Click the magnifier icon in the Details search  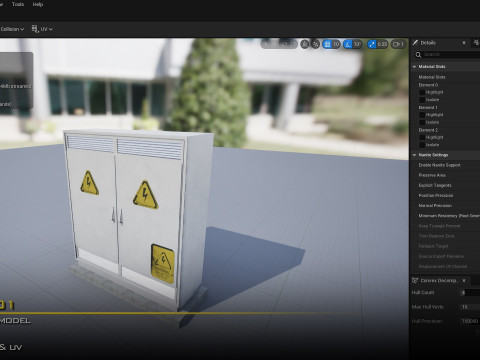click(x=418, y=55)
